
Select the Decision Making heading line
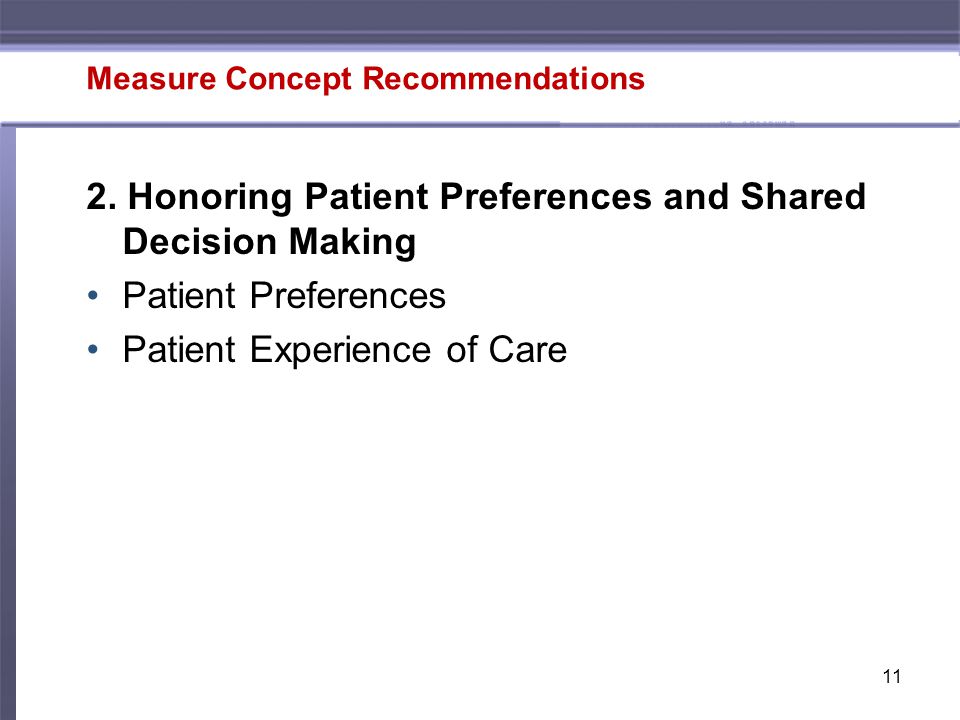269,242
